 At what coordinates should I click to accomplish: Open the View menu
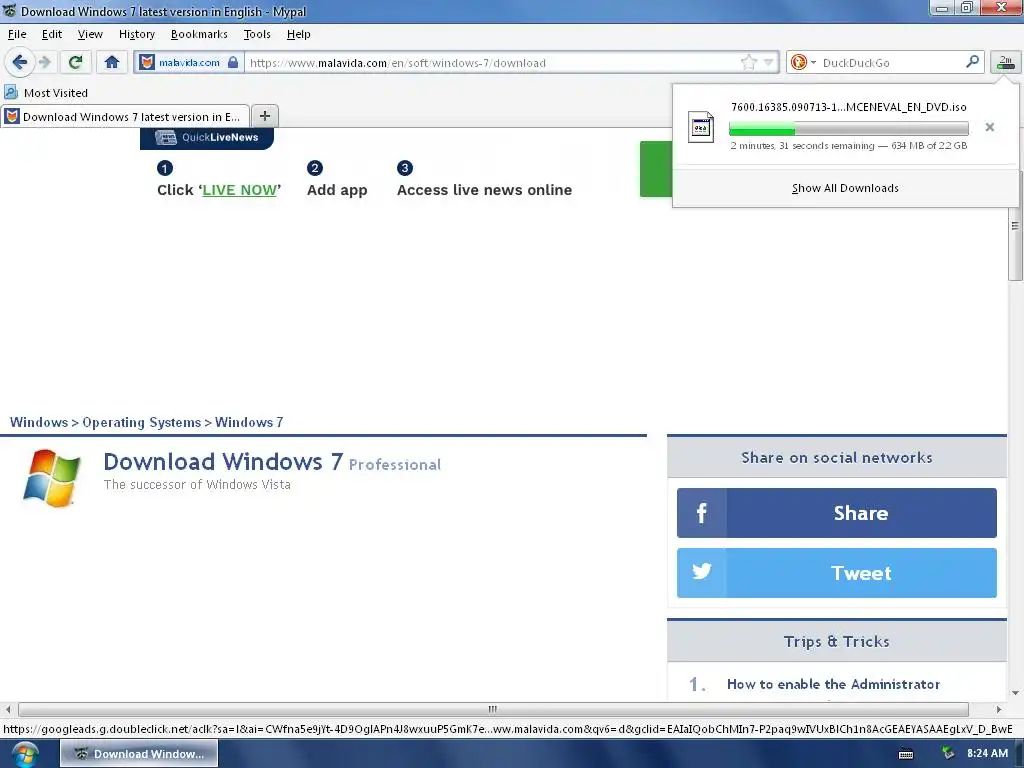(89, 35)
